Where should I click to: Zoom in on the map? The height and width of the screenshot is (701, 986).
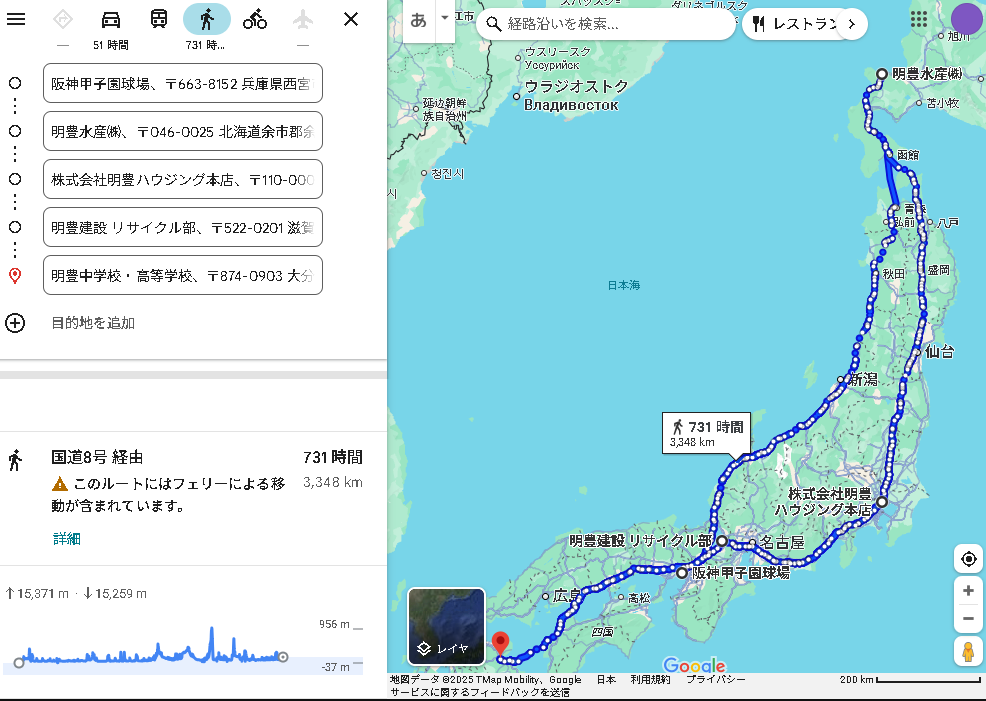pos(968,590)
